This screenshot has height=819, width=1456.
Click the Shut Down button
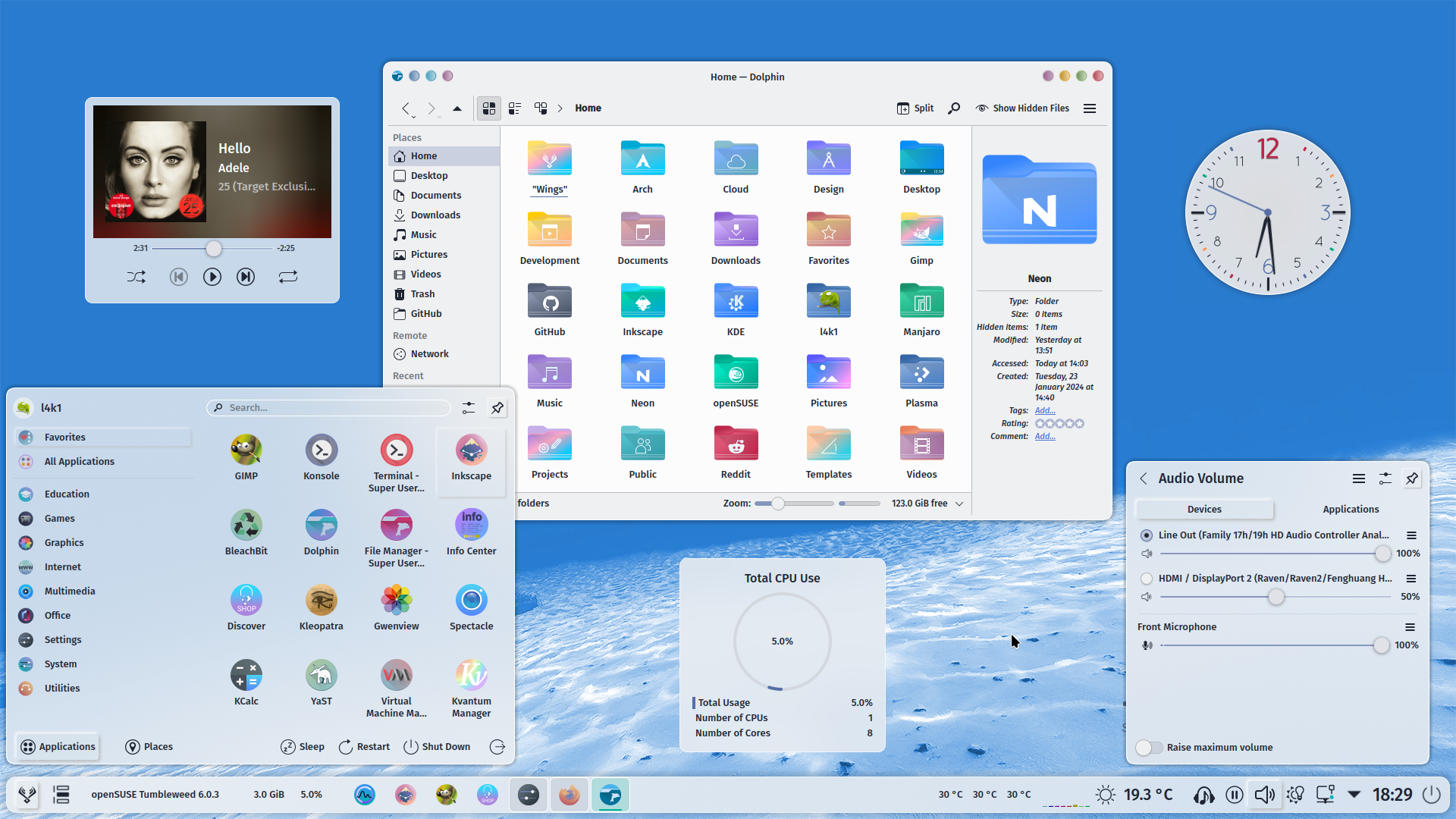click(437, 747)
